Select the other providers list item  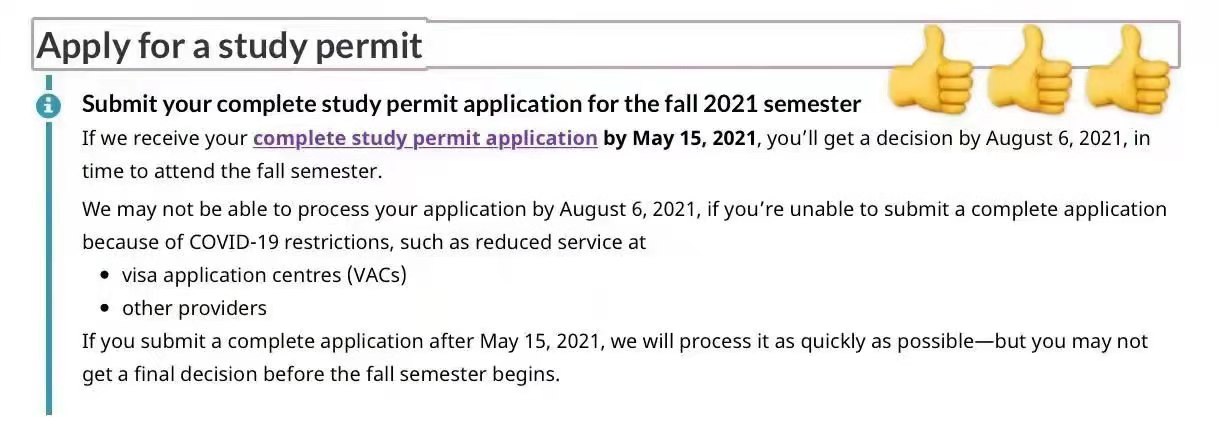click(x=194, y=308)
